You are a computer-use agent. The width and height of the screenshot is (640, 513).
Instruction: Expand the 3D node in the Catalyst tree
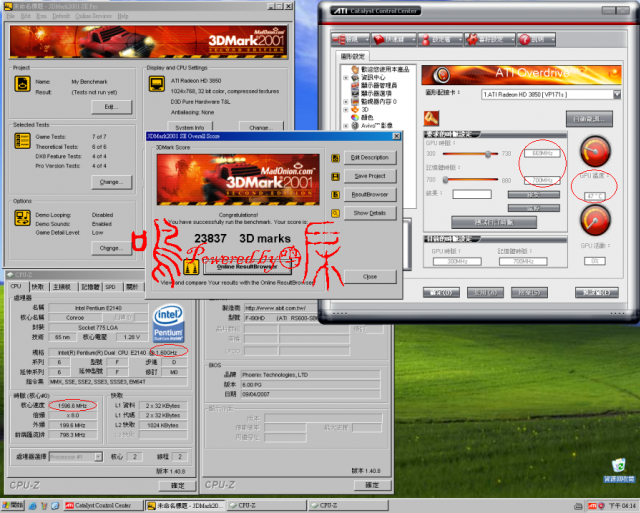pyautogui.click(x=346, y=110)
